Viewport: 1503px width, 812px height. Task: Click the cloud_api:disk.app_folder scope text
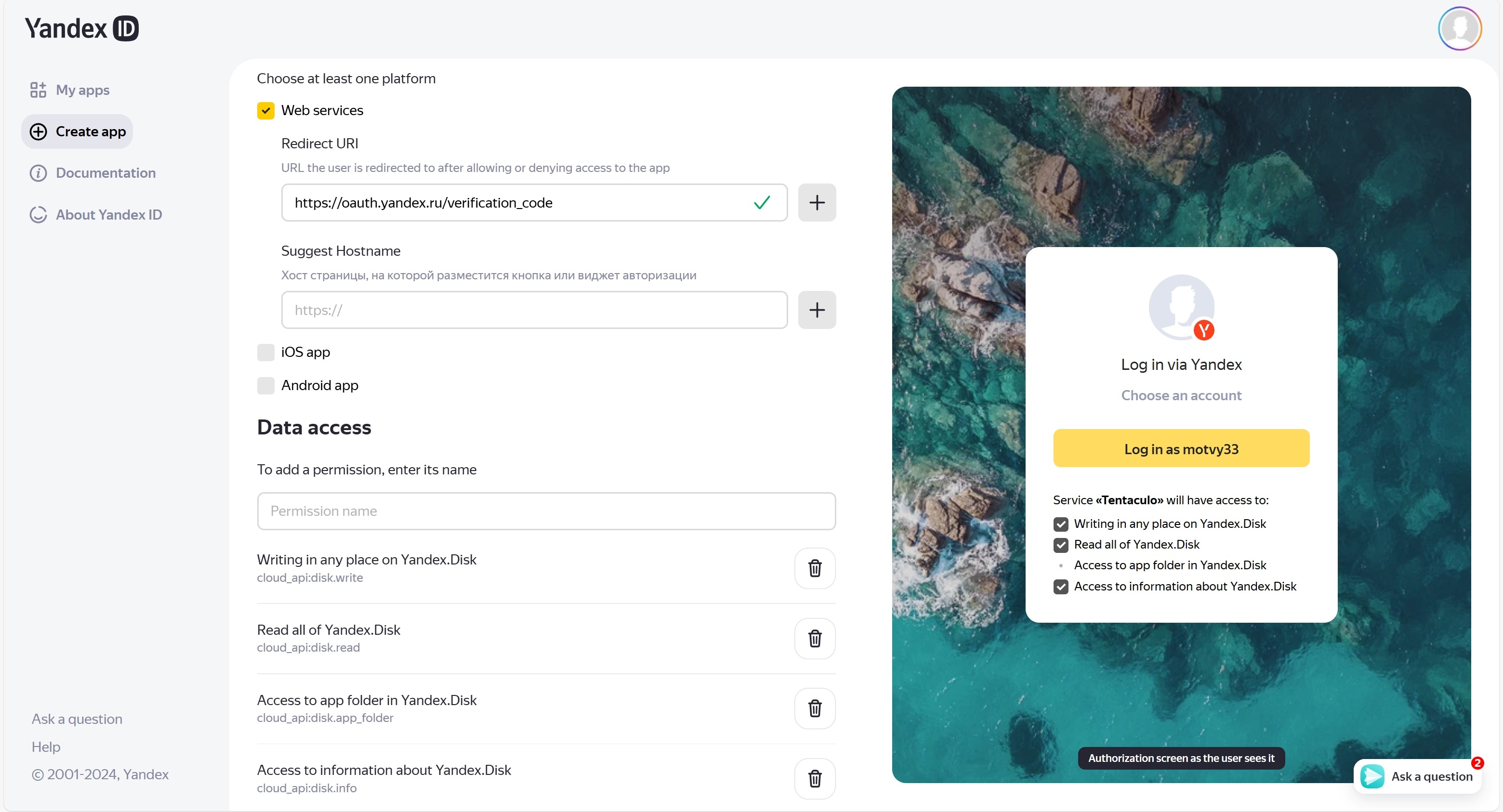click(325, 718)
